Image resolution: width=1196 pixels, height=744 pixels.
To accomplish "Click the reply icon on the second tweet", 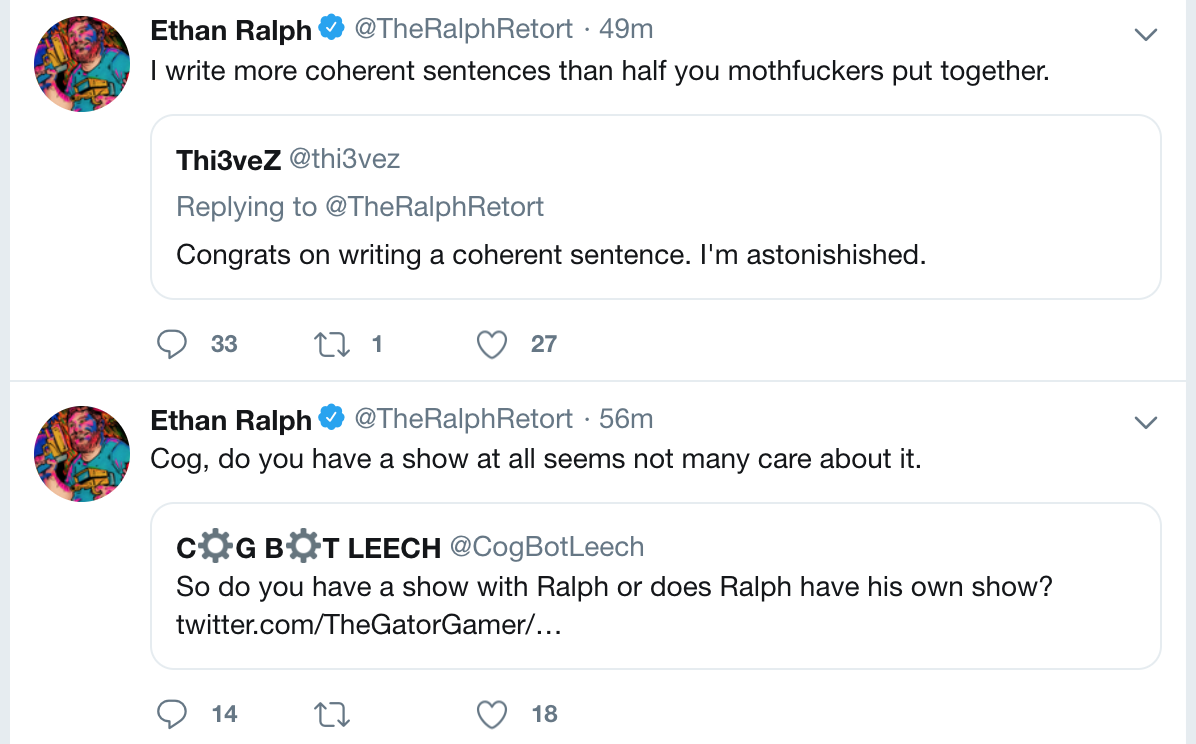I will pos(172,714).
